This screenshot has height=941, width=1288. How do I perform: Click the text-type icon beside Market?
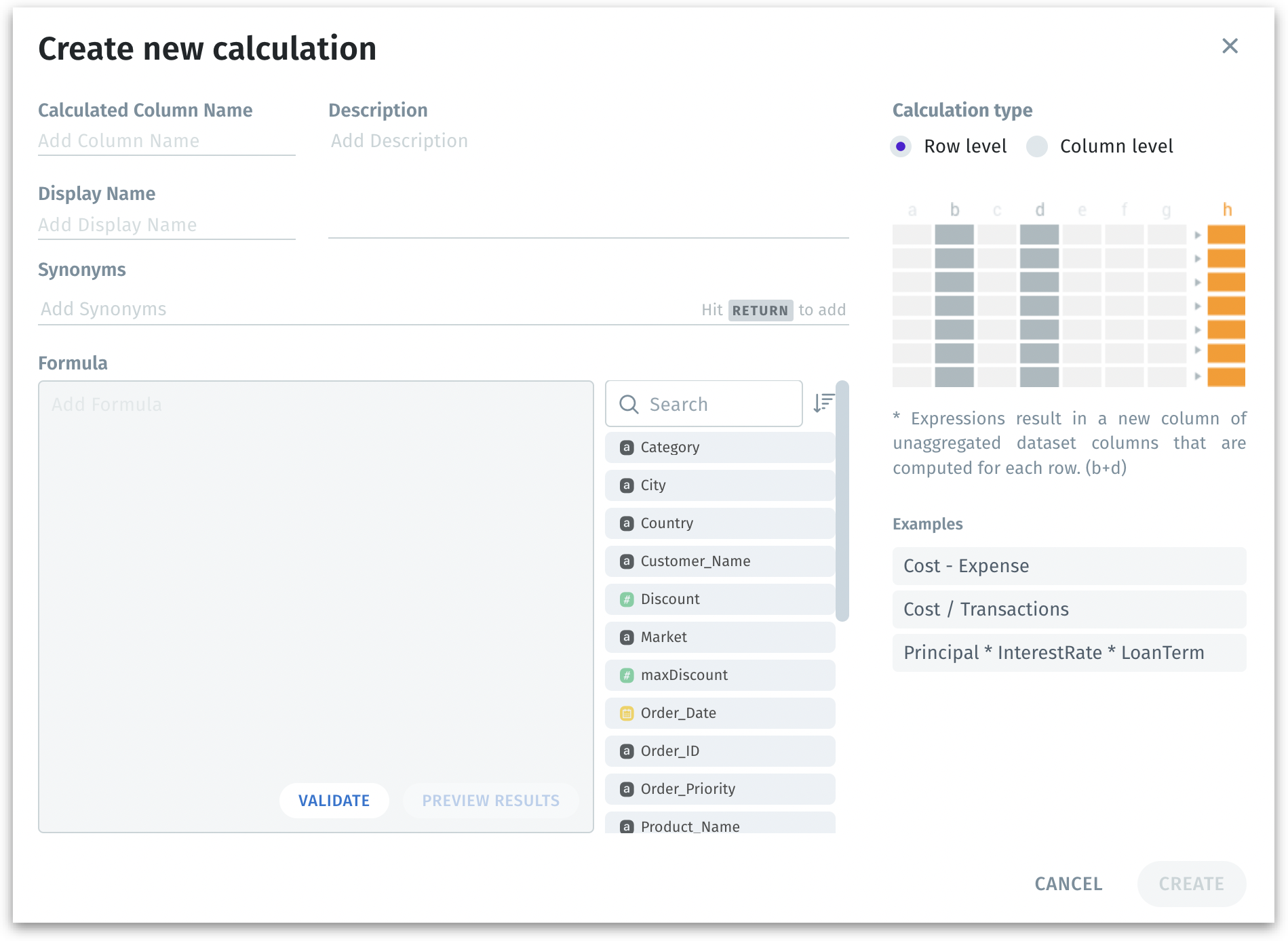pyautogui.click(x=627, y=637)
